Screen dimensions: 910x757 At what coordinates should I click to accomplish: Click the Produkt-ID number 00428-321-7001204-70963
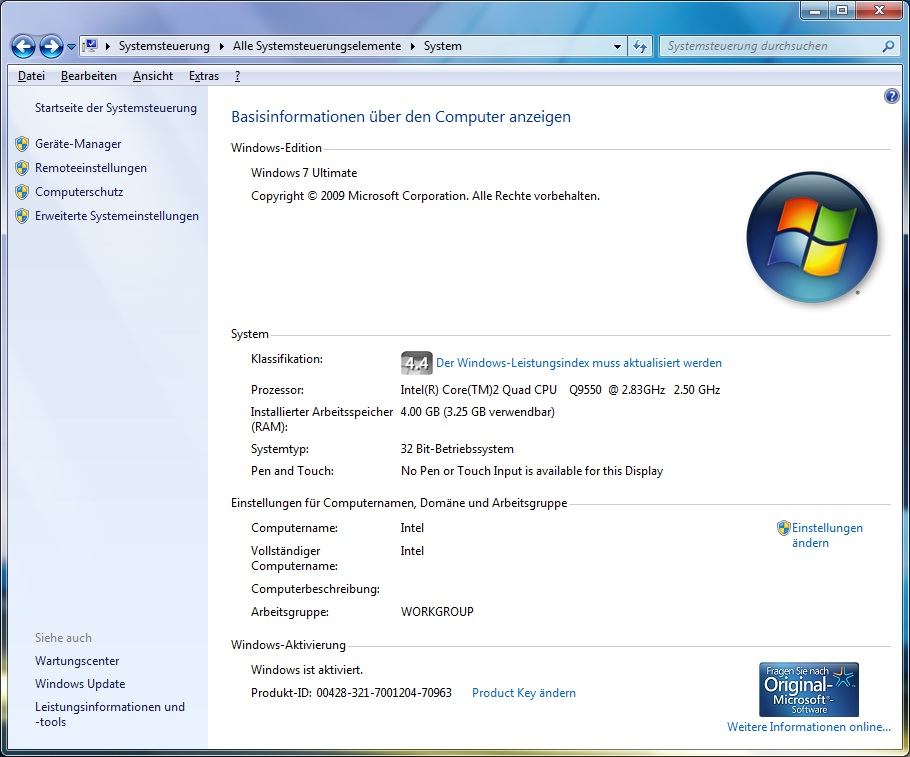pos(384,693)
